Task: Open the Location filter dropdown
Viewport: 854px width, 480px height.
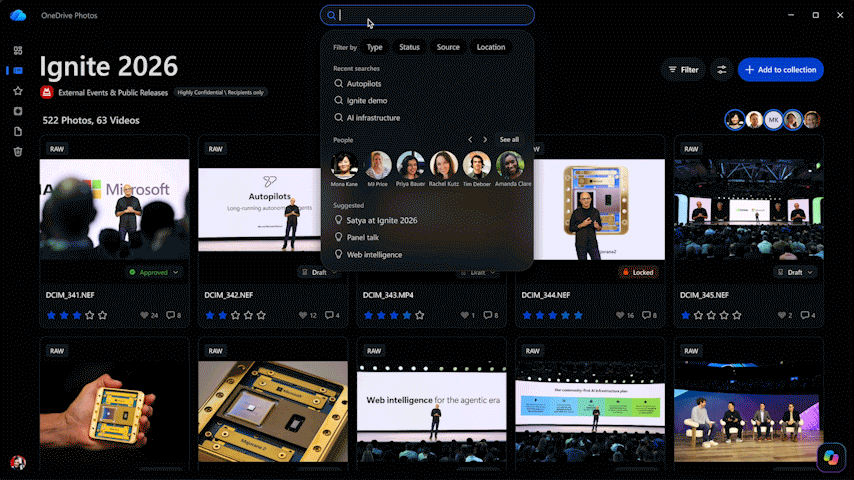Action: [x=491, y=47]
